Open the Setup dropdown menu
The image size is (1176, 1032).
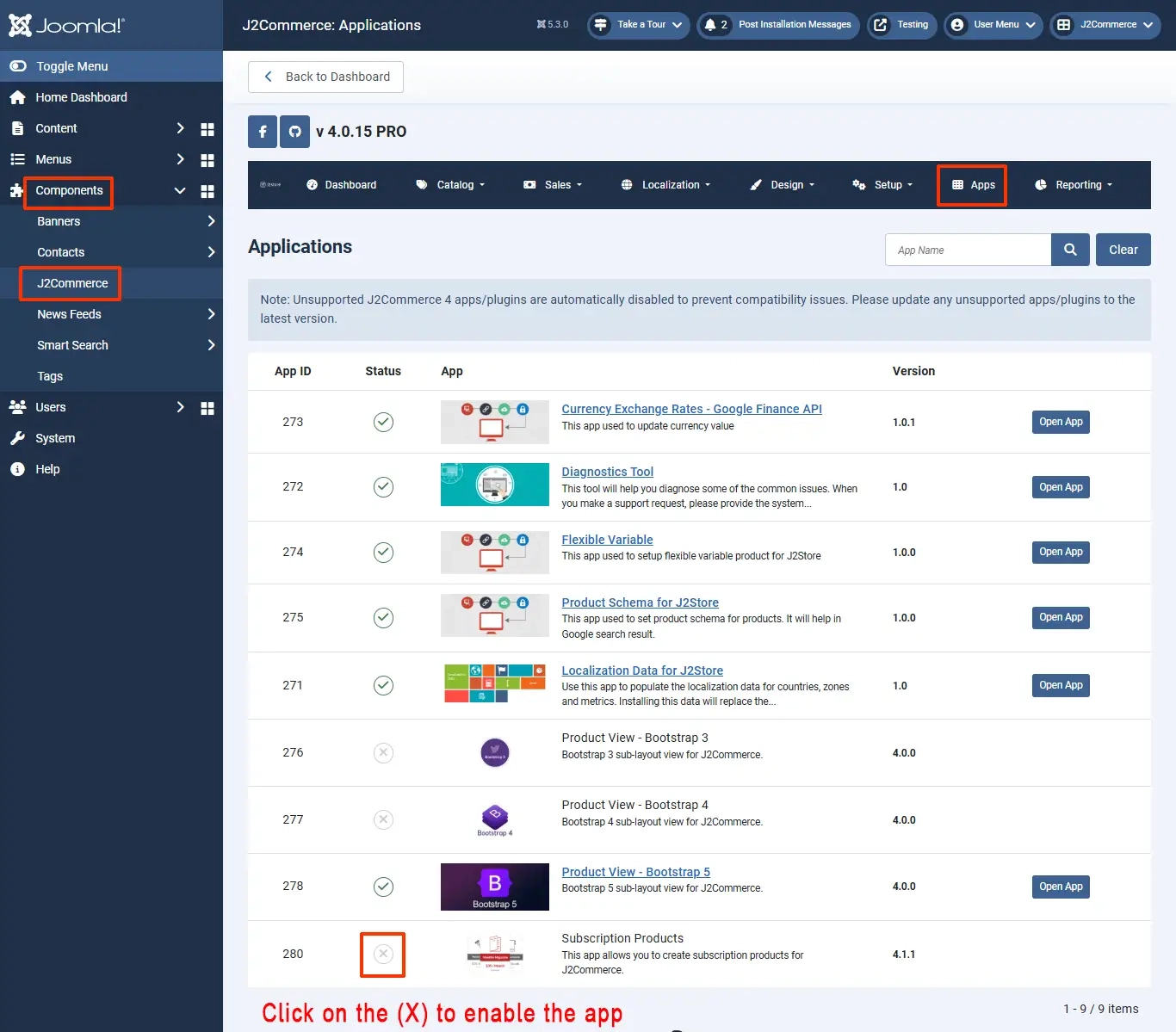pos(882,185)
